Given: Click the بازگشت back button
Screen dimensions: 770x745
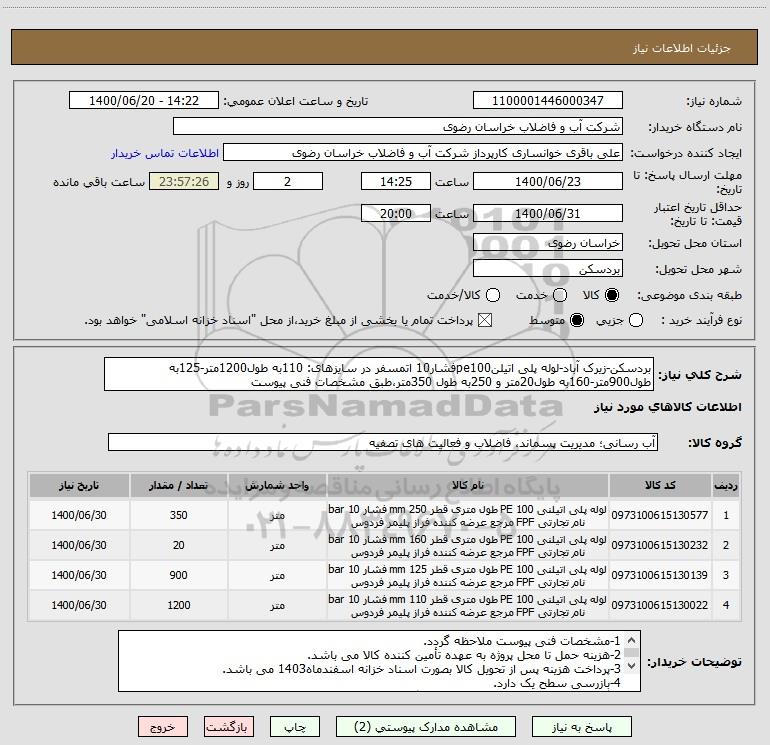Looking at the screenshot, I should [229, 727].
